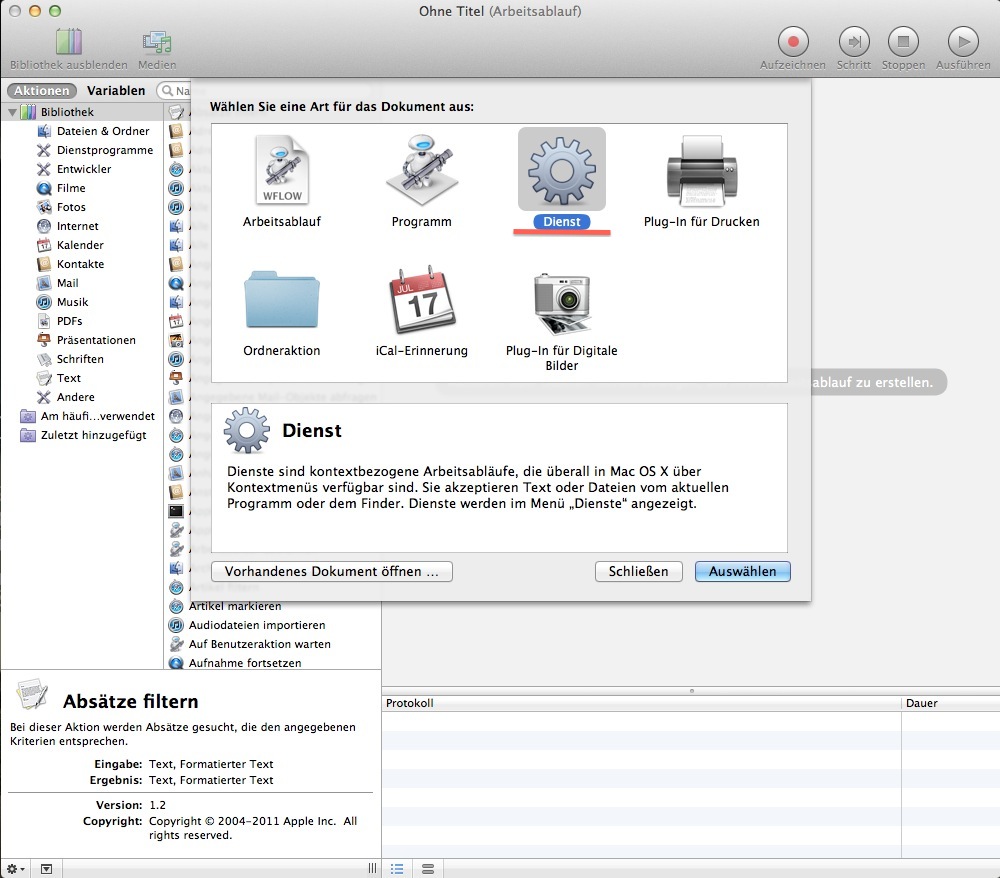This screenshot has width=1000, height=878.
Task: Select the Arbeitsablauf document type icon
Action: click(282, 172)
